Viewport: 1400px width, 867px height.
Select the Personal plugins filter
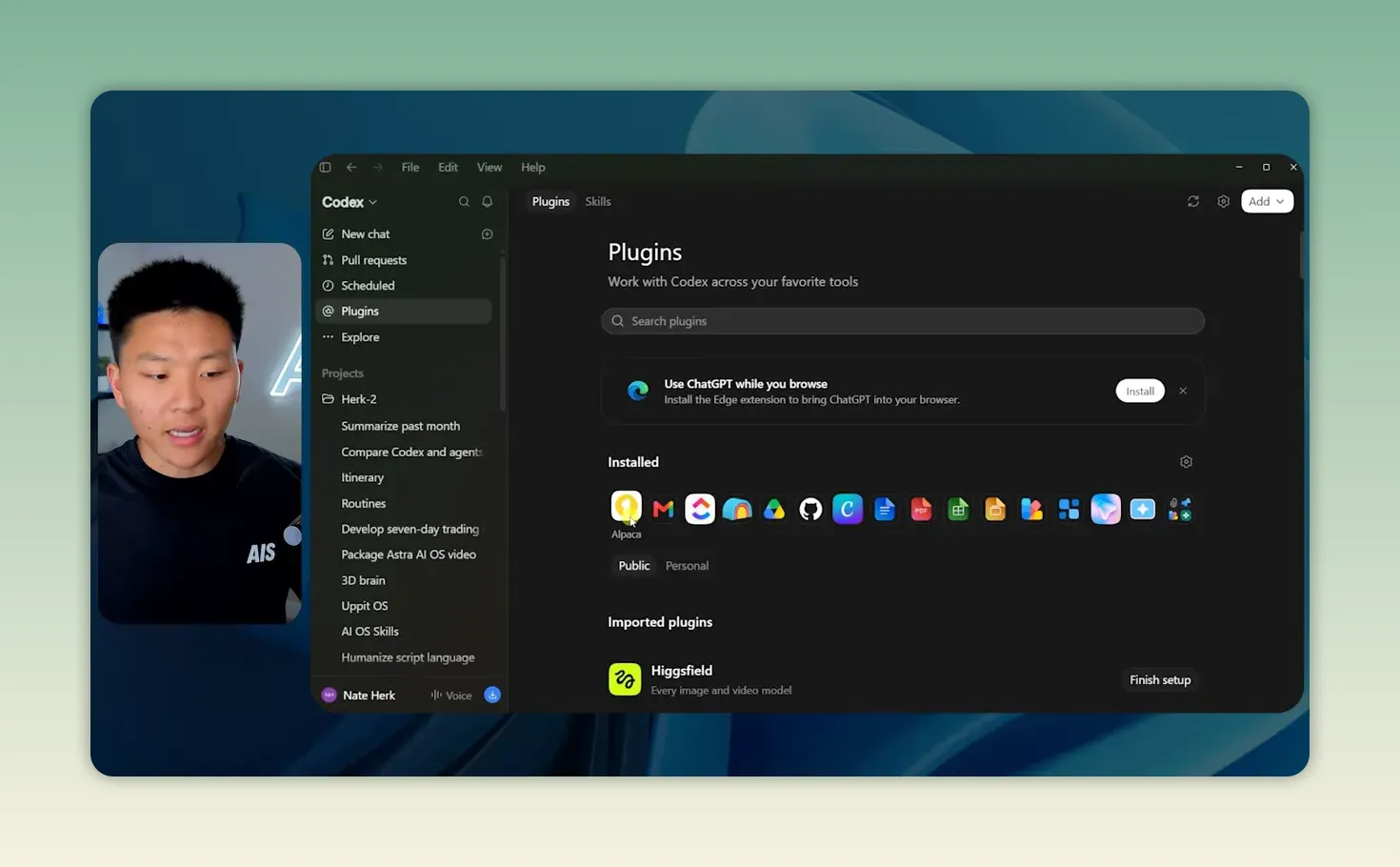[x=687, y=566]
